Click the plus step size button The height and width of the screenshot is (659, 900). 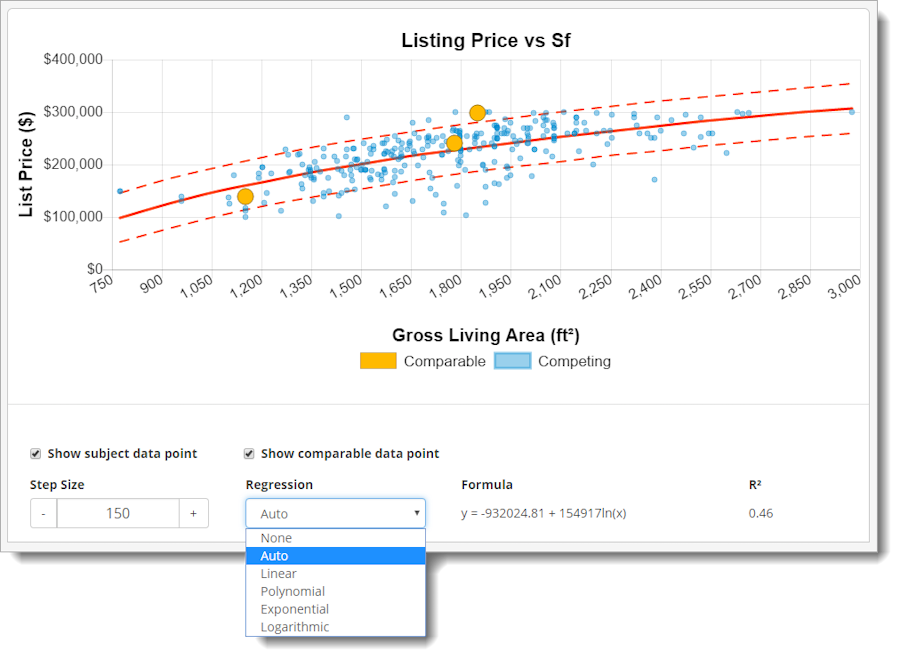pyautogui.click(x=193, y=513)
